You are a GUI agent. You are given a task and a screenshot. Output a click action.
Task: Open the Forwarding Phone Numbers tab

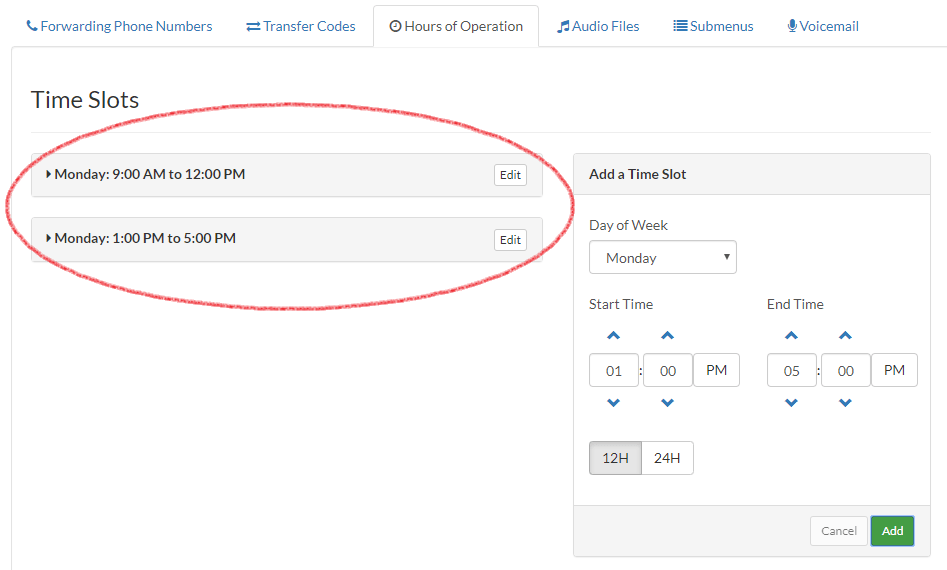tap(119, 27)
